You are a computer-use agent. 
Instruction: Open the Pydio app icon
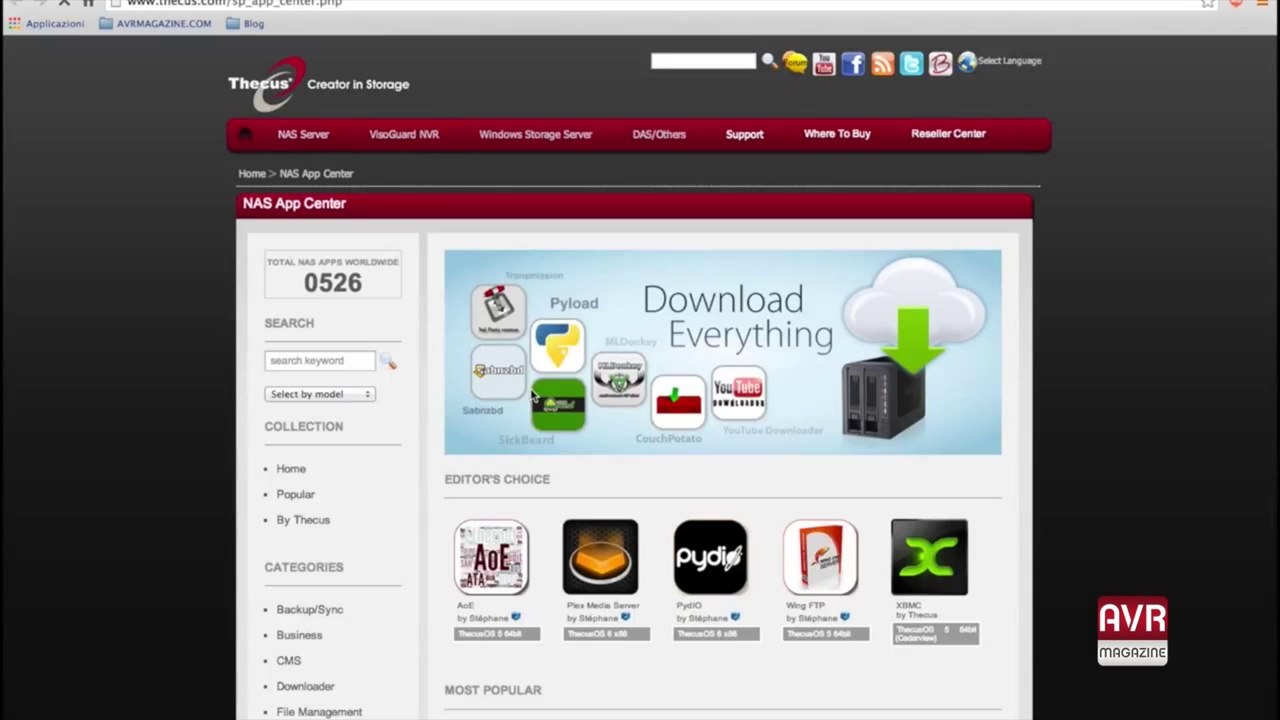[710, 557]
